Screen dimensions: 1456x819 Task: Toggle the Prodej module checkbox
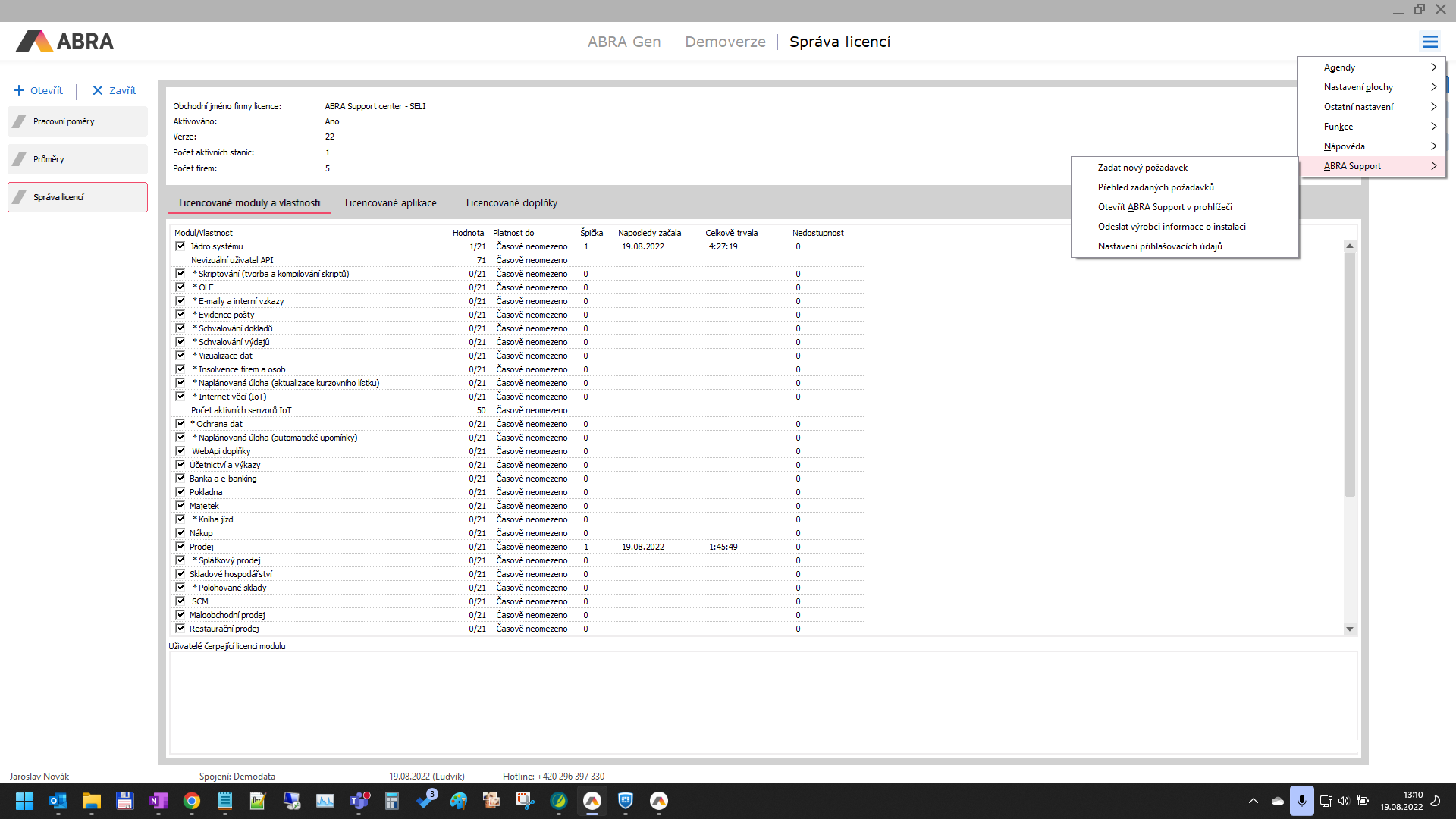(x=180, y=547)
